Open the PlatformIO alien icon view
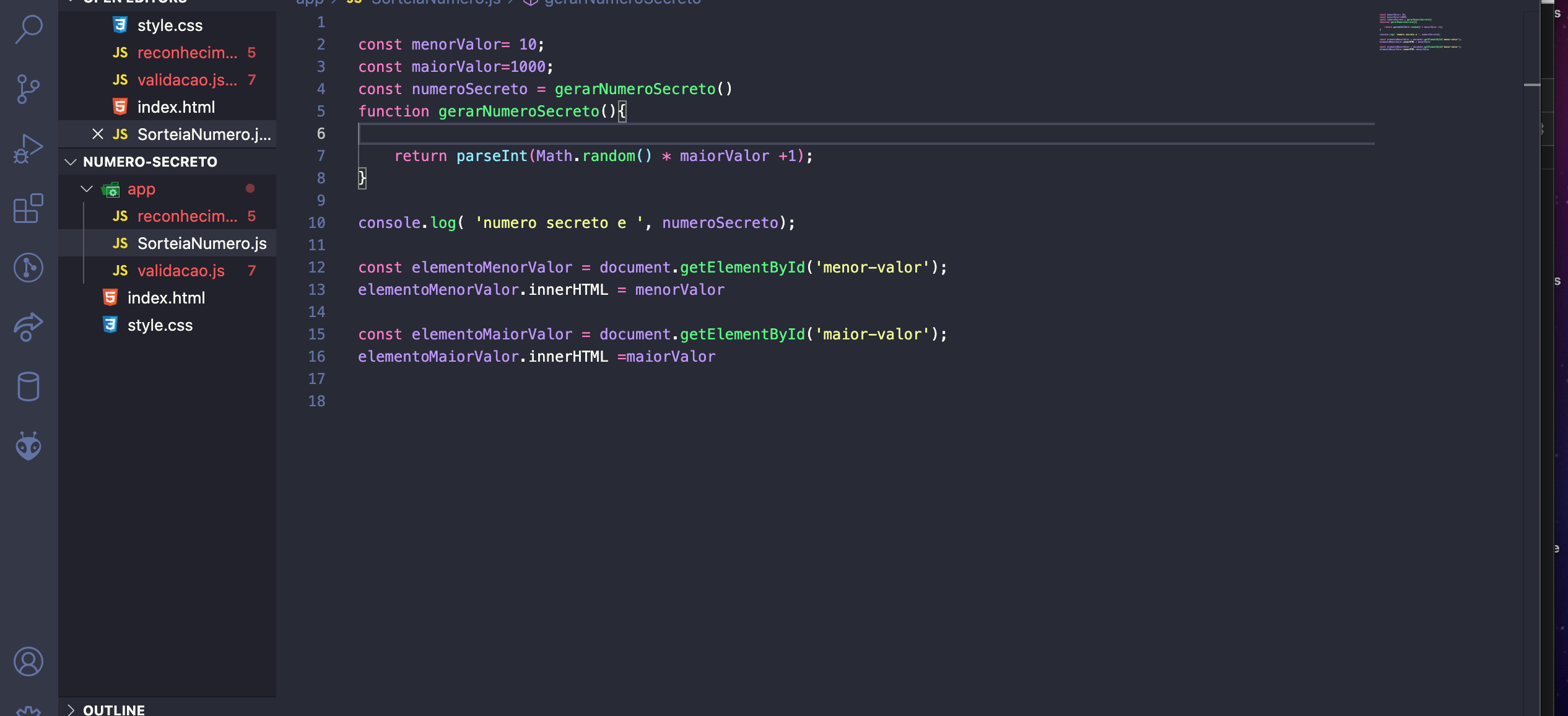 (x=28, y=446)
